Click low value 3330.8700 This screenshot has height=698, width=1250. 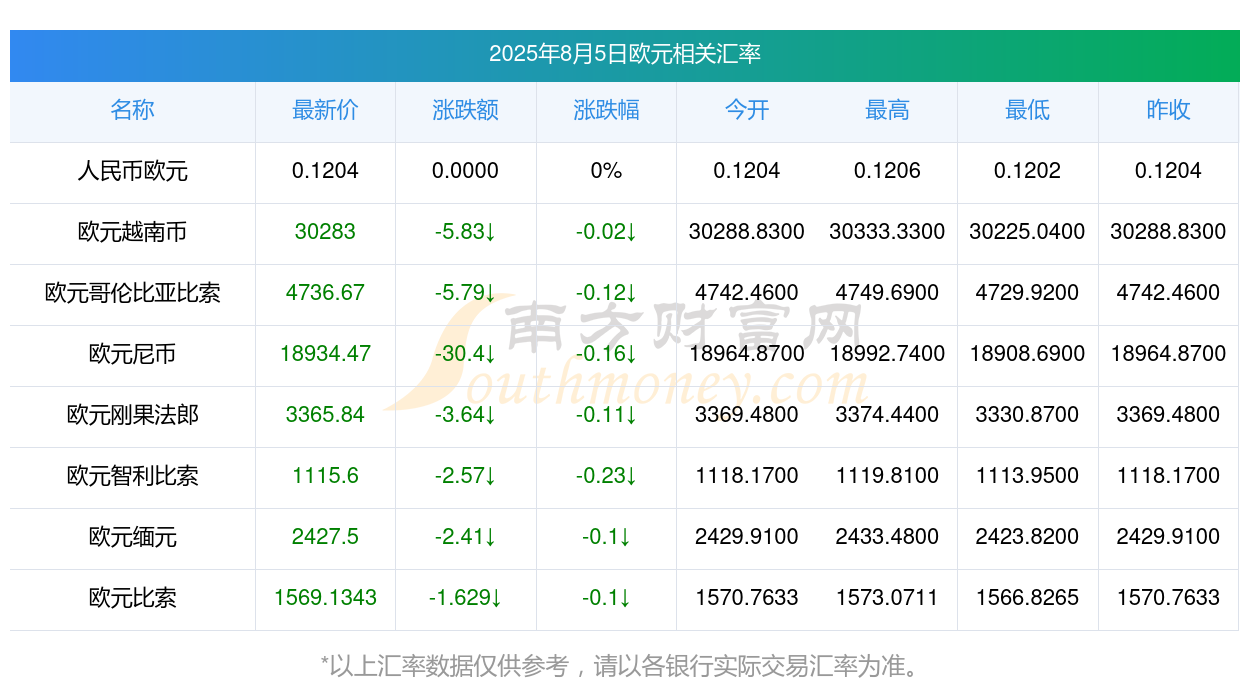coord(1027,415)
